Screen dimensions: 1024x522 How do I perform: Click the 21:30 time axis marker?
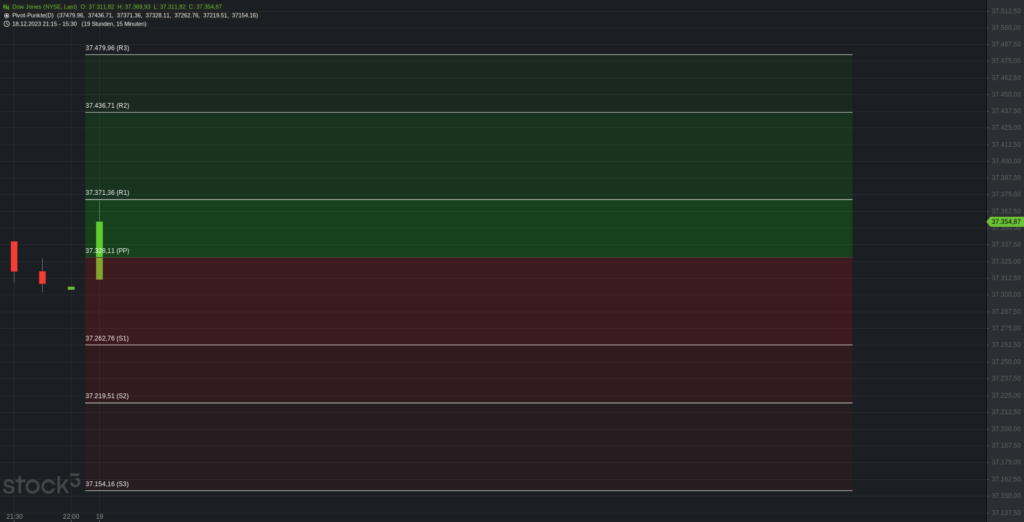point(14,517)
